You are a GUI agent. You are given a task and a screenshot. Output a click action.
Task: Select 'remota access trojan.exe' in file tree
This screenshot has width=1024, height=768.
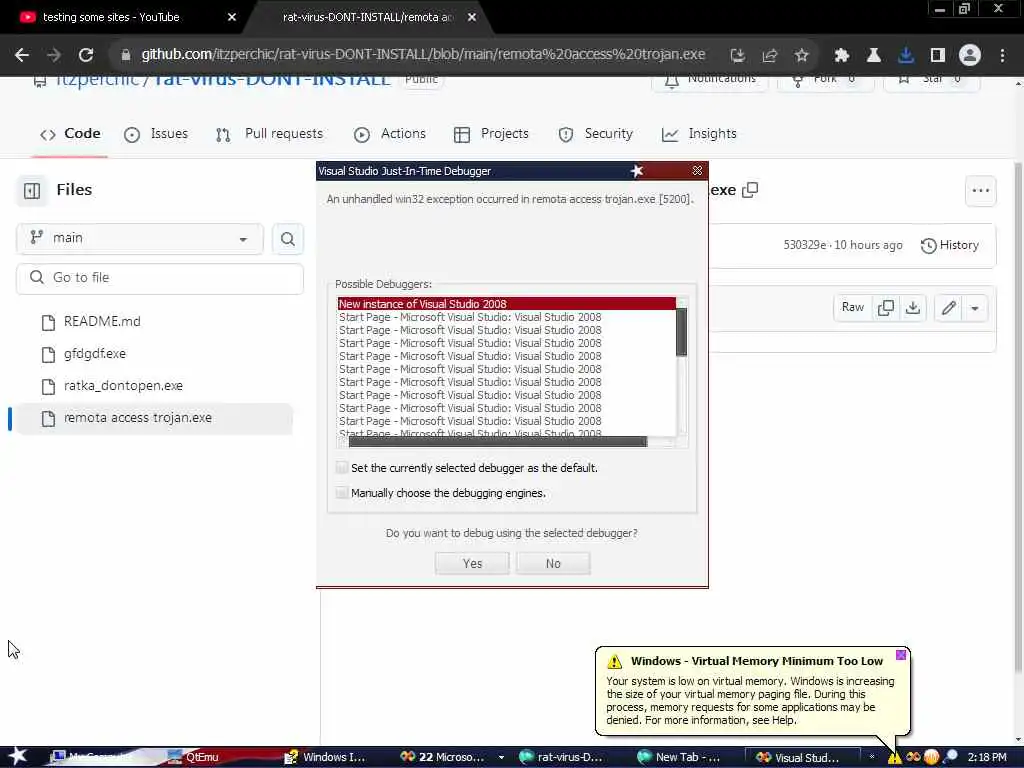pyautogui.click(x=154, y=418)
